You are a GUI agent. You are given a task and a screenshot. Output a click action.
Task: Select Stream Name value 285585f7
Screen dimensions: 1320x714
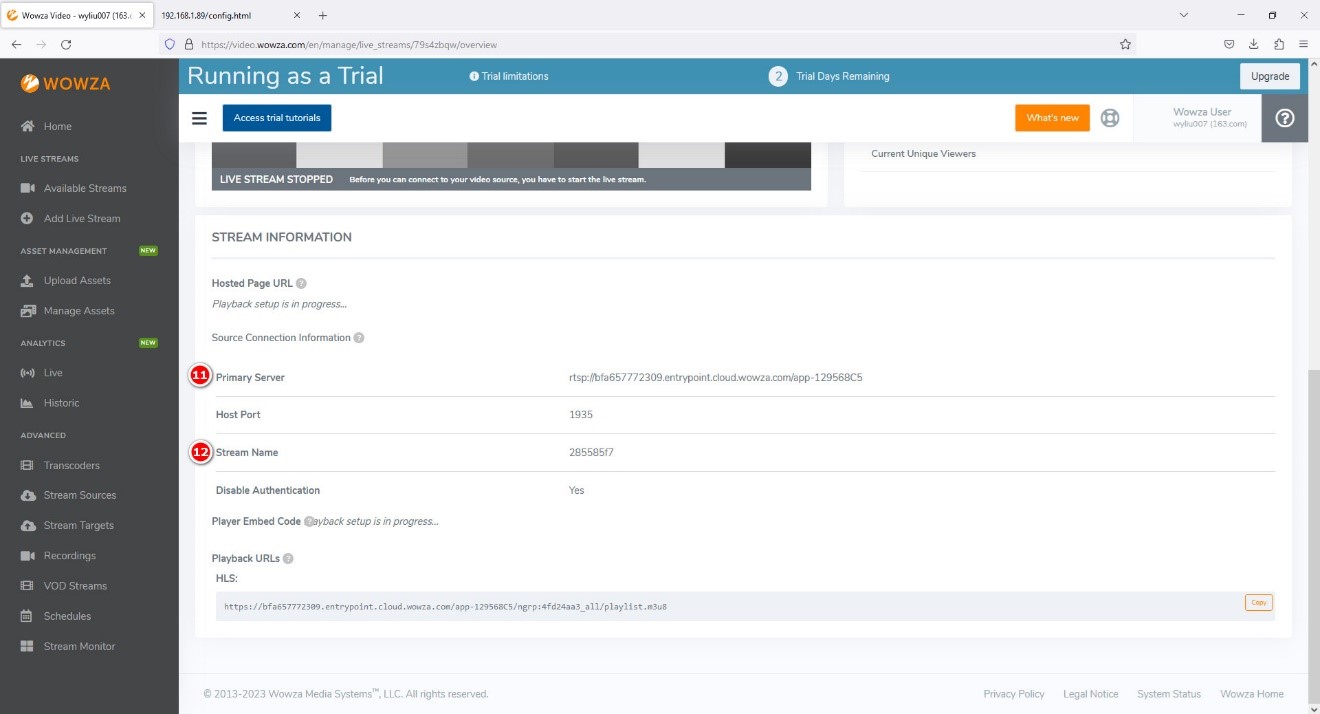tap(591, 453)
